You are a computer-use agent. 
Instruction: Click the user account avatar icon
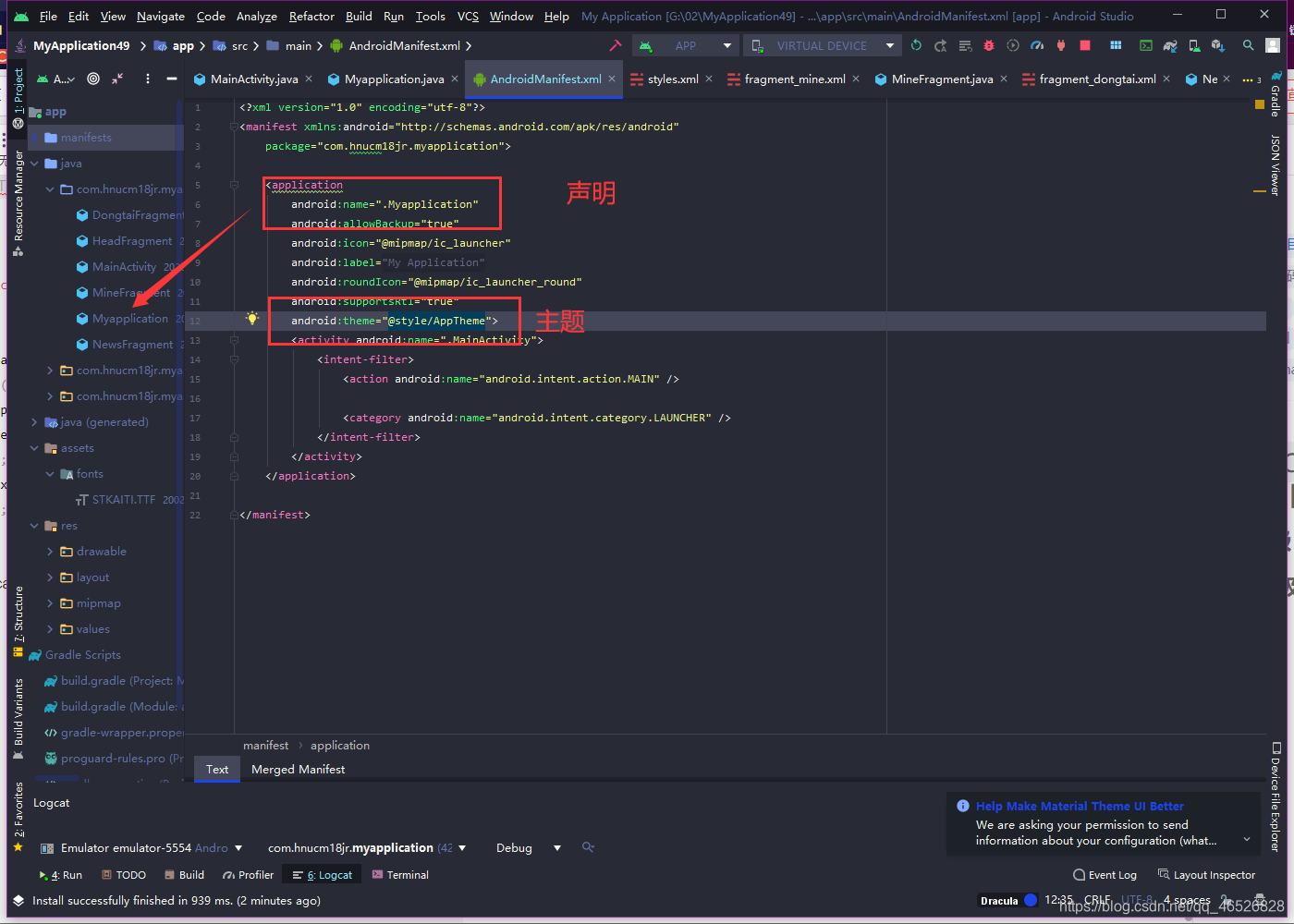click(x=1273, y=45)
